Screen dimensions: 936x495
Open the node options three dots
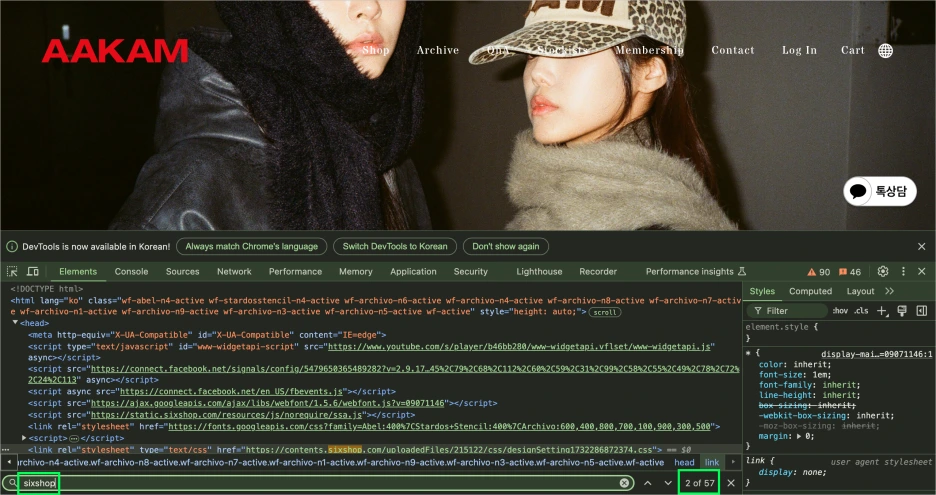pos(5,449)
